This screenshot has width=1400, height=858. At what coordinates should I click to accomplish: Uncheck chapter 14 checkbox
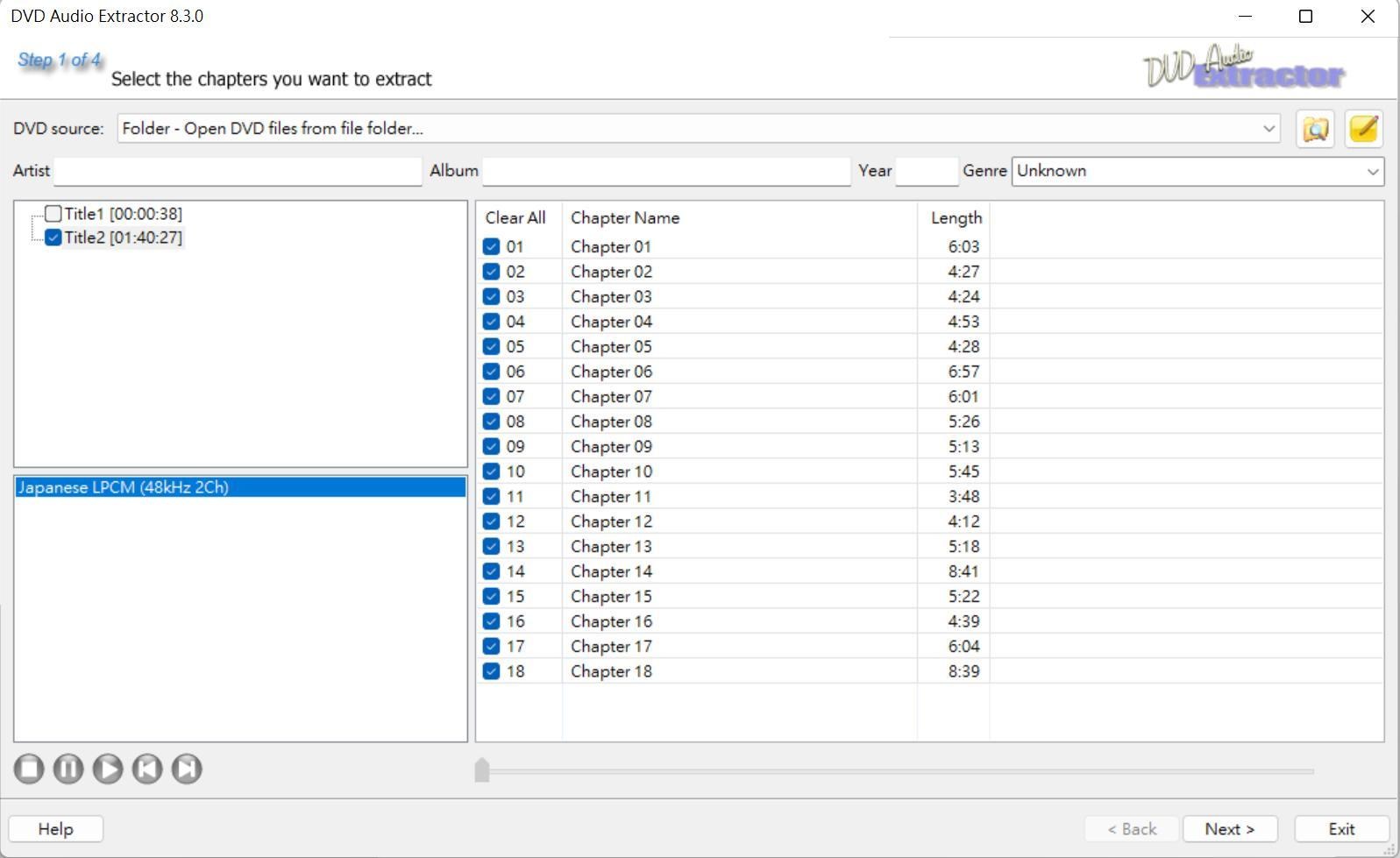pyautogui.click(x=491, y=571)
